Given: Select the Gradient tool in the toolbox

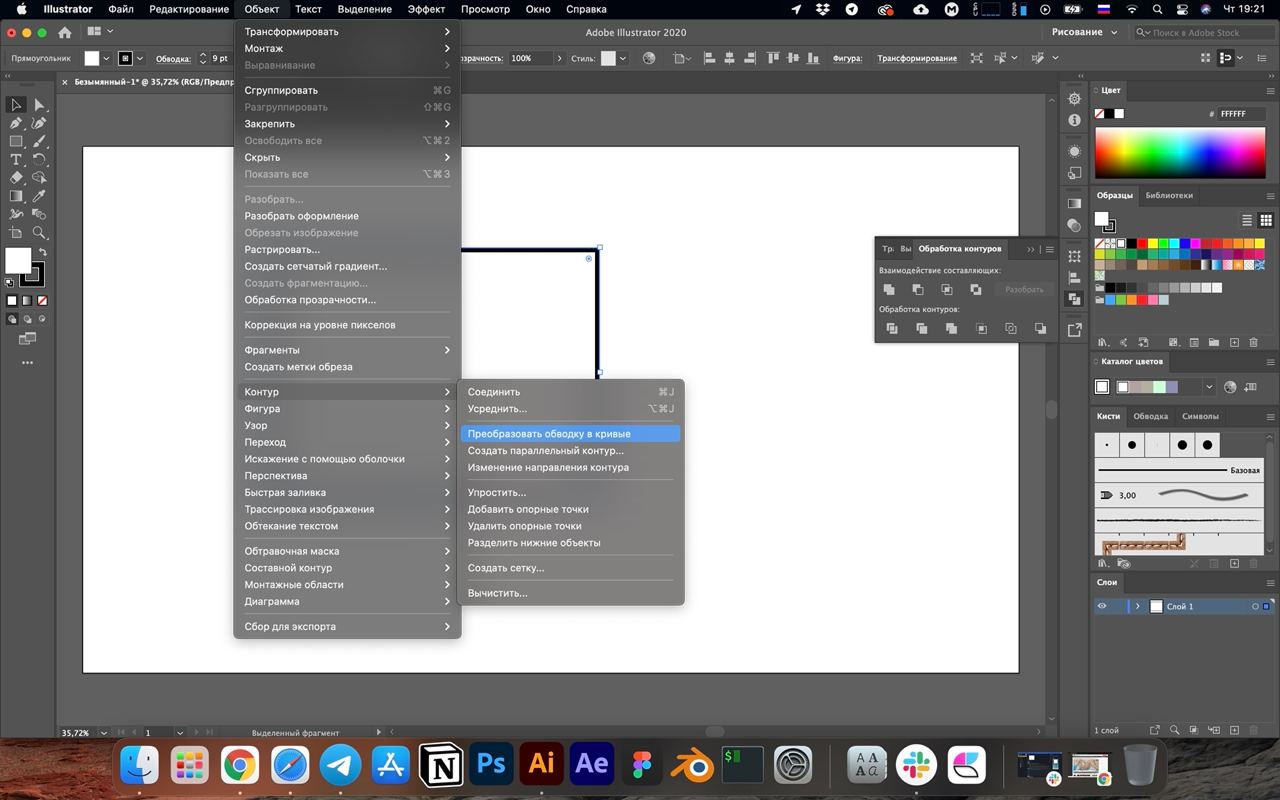Looking at the screenshot, I should click(16, 196).
